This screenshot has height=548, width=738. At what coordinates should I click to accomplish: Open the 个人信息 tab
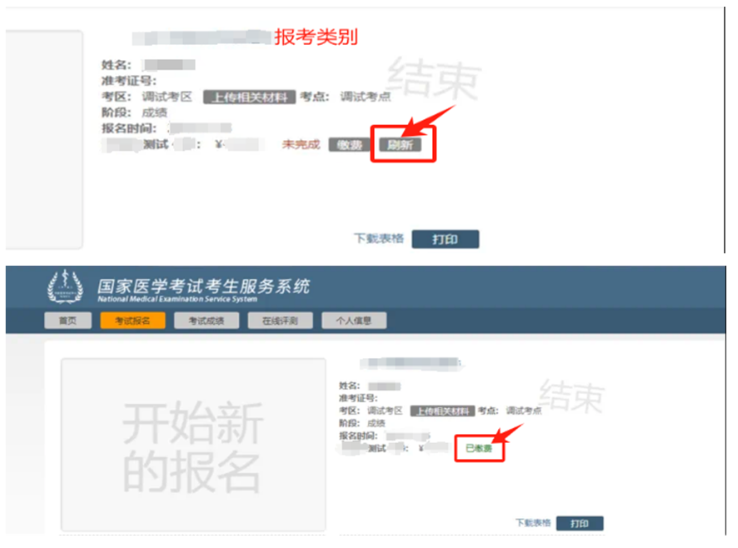click(354, 321)
